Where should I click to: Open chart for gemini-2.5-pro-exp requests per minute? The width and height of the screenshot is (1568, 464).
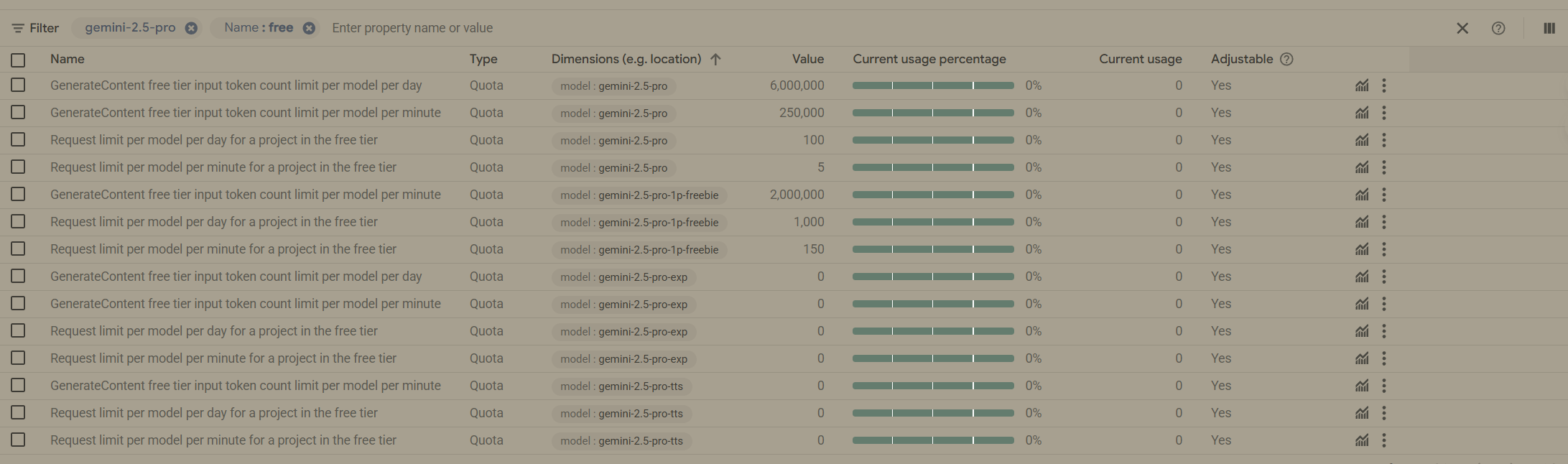click(x=1362, y=358)
